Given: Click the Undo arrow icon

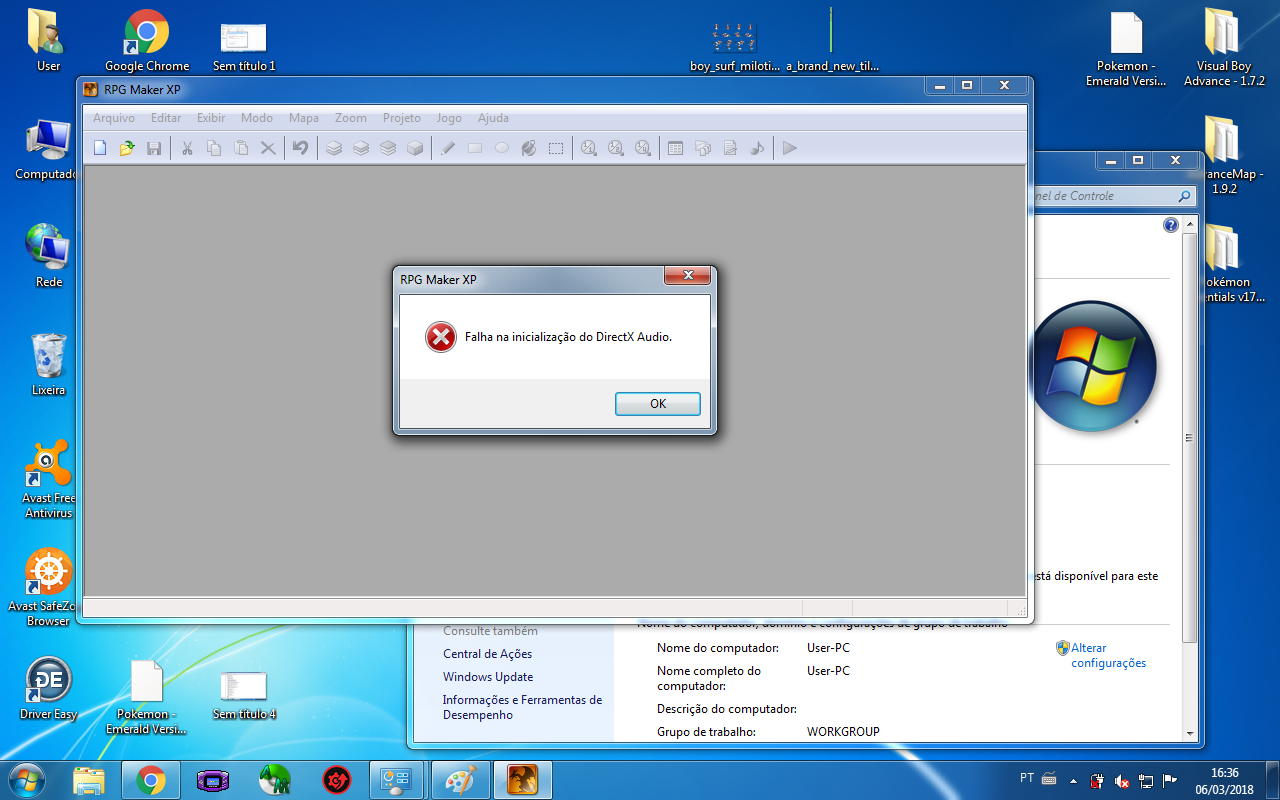Looking at the screenshot, I should coord(300,148).
